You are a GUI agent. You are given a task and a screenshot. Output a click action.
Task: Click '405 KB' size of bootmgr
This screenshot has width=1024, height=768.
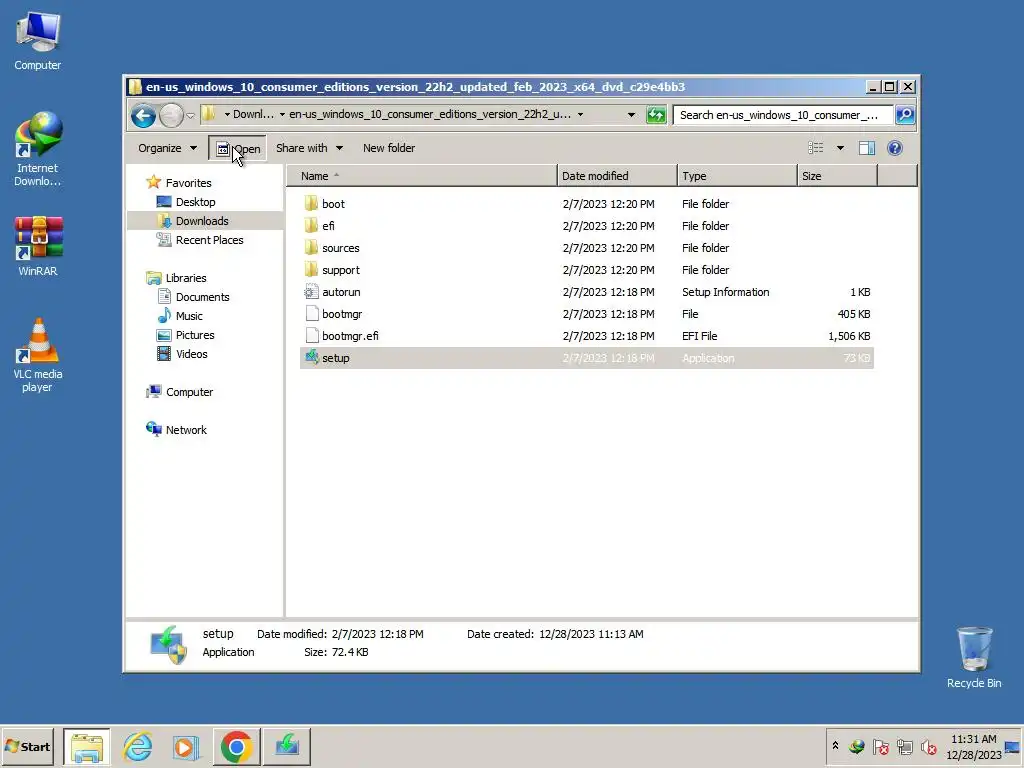pyautogui.click(x=854, y=314)
